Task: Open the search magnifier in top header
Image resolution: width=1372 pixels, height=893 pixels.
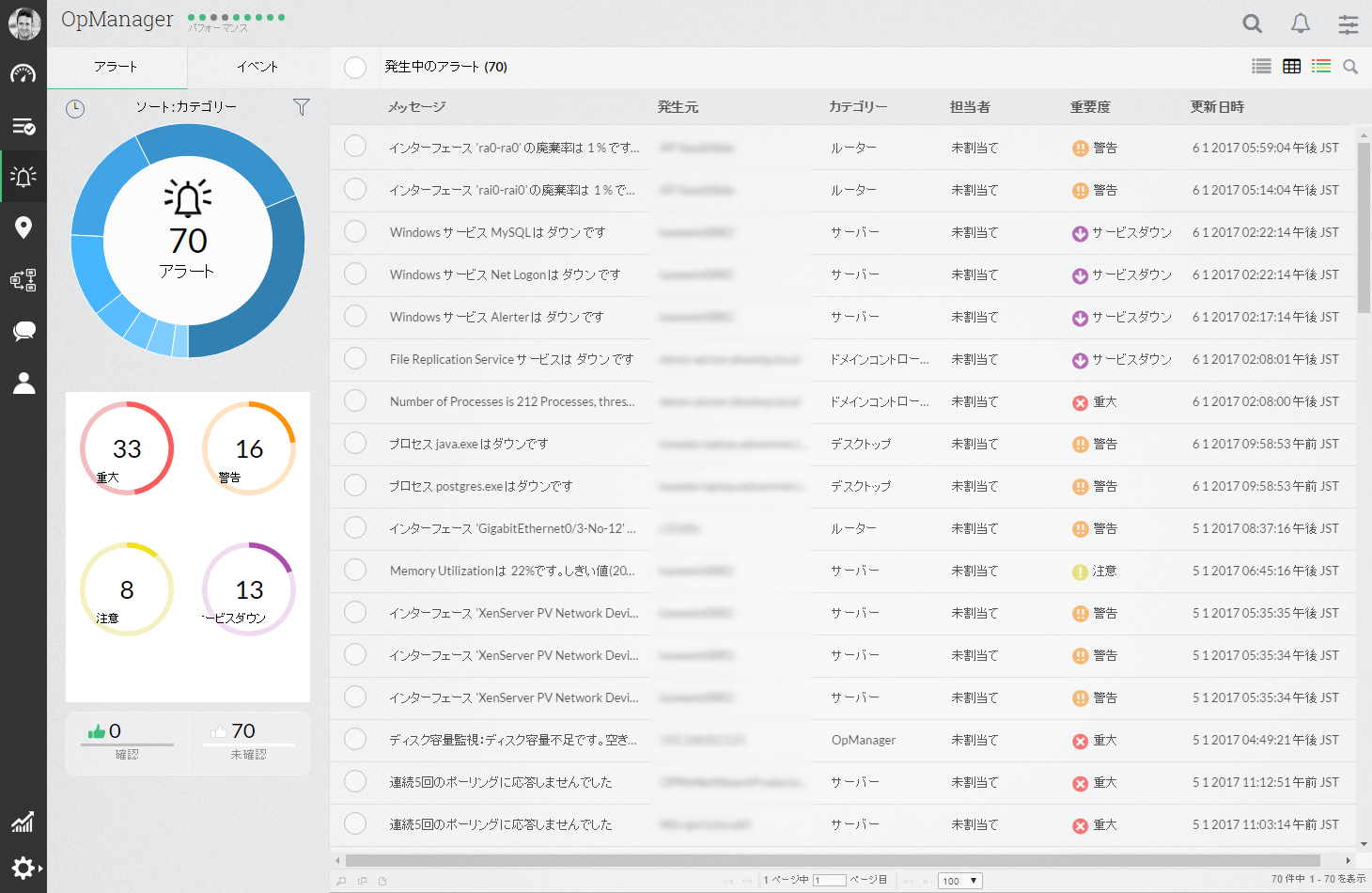Action: tap(1252, 23)
